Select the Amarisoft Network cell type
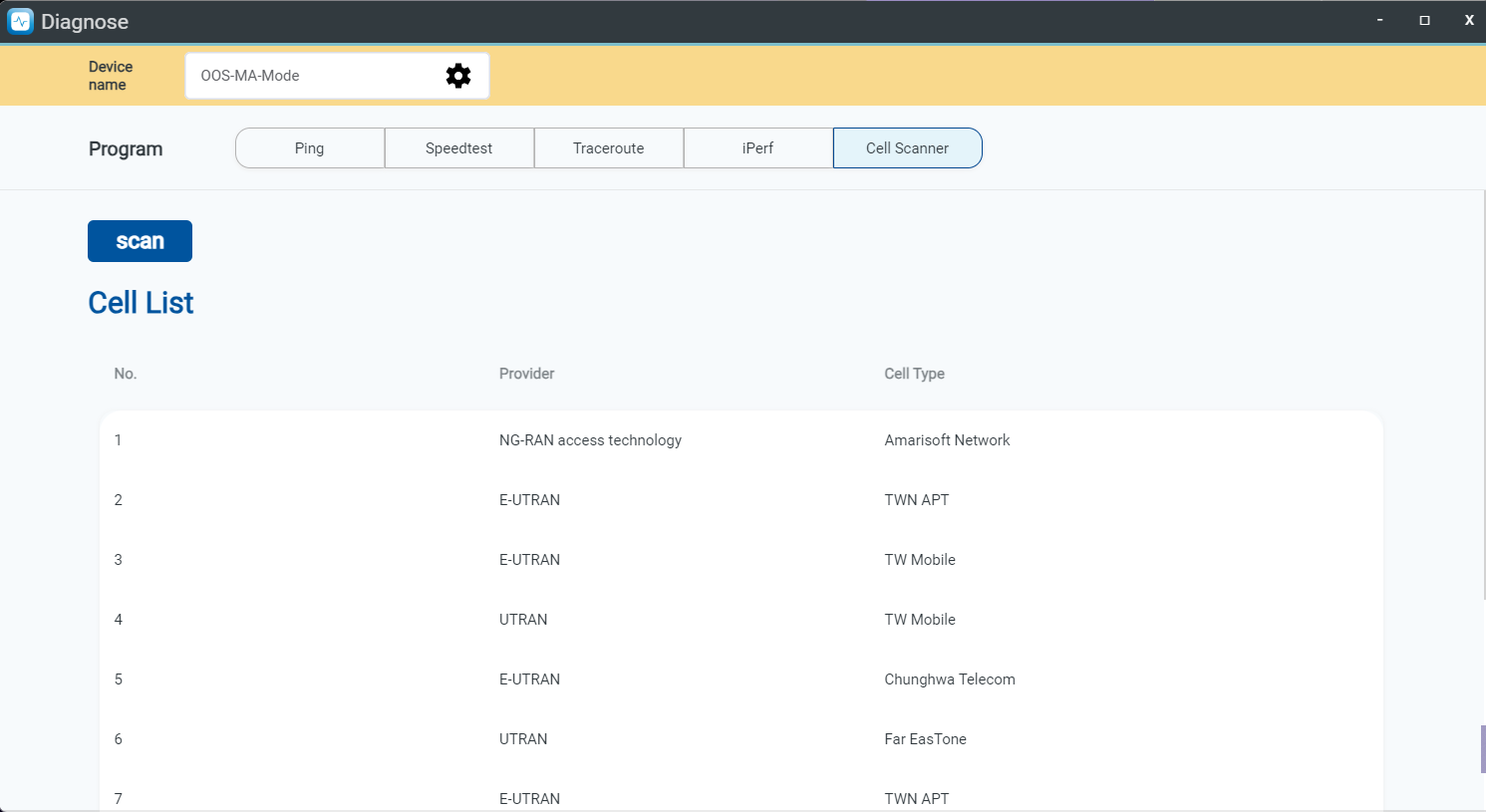Viewport: 1486px width, 812px height. point(947,440)
